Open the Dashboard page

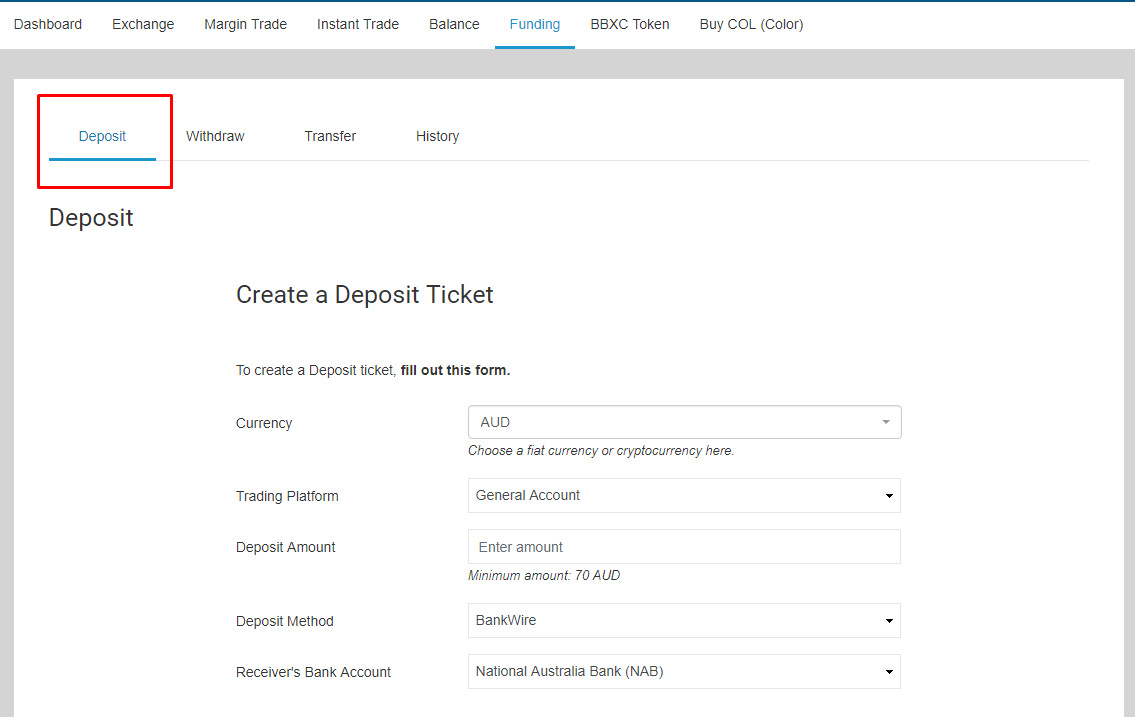pyautogui.click(x=48, y=24)
